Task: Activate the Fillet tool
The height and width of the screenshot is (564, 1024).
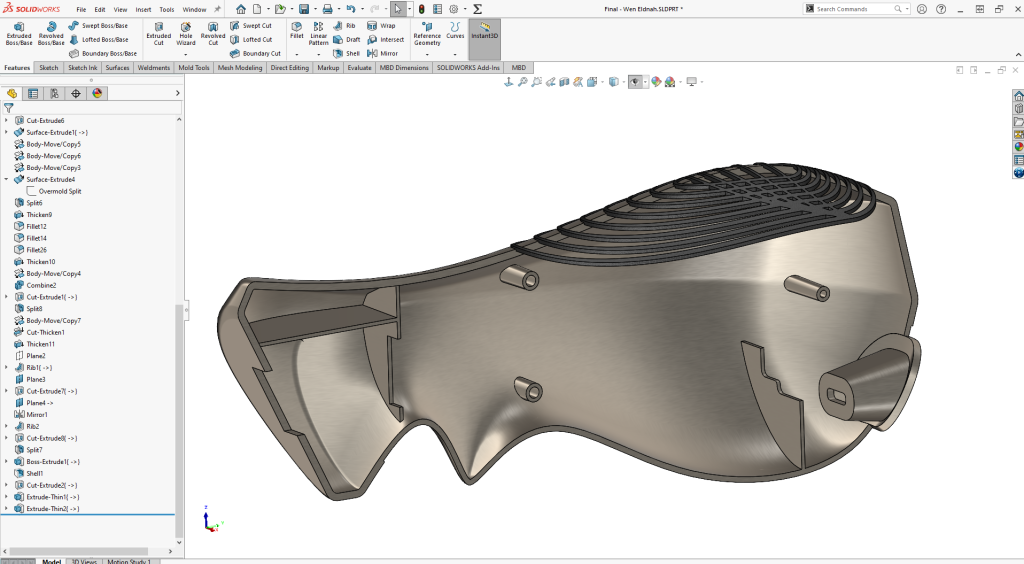Action: (297, 31)
